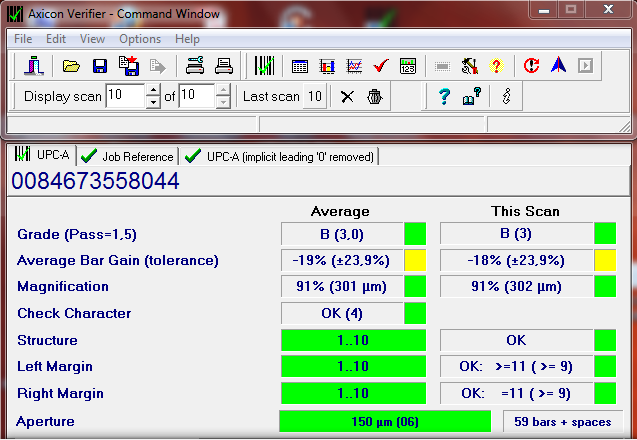Click the Check Character OK (4) value
637x440 pixels.
(x=342, y=314)
